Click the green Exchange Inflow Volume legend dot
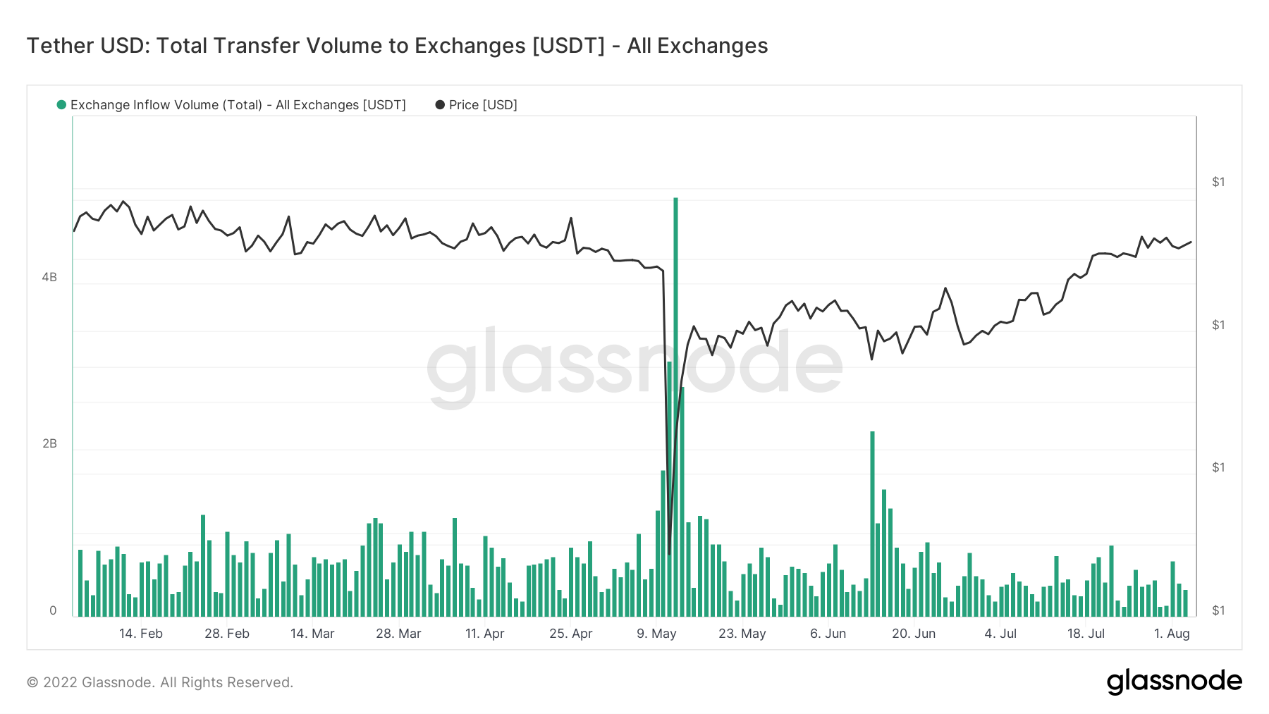The height and width of the screenshot is (714, 1269). click(62, 105)
